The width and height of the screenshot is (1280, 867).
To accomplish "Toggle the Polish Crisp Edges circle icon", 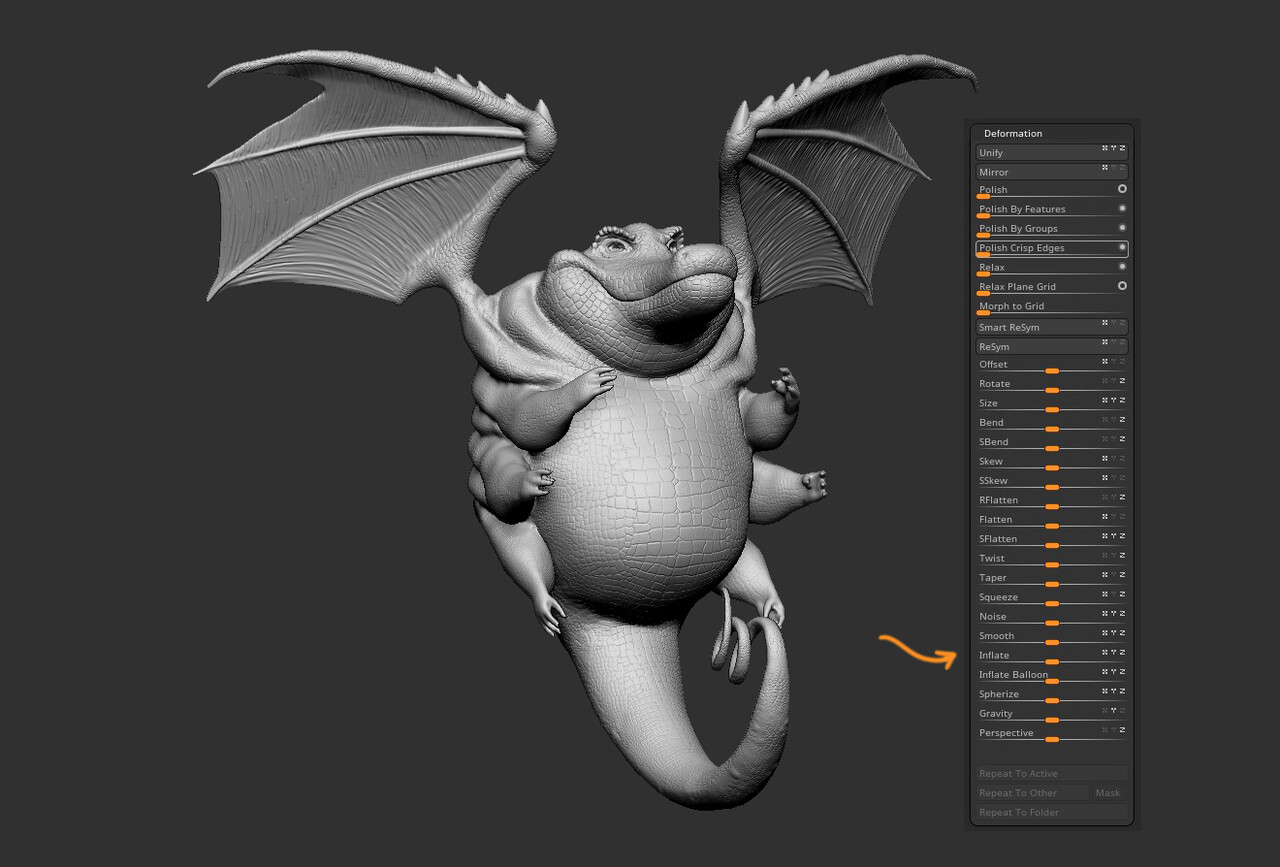I will pos(1122,247).
